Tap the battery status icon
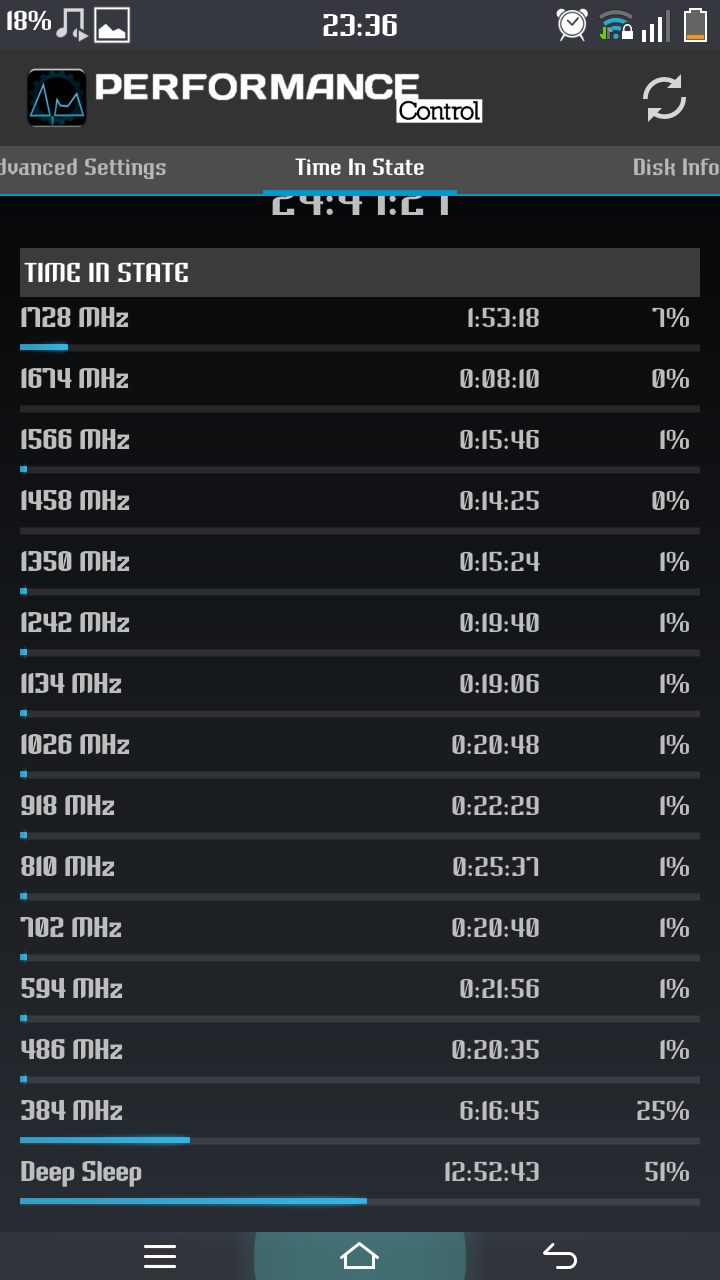720x1280 pixels. pos(695,24)
